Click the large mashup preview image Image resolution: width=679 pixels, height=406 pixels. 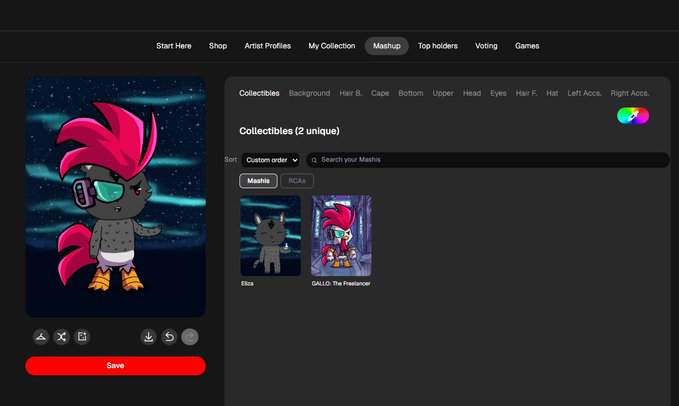pos(116,197)
